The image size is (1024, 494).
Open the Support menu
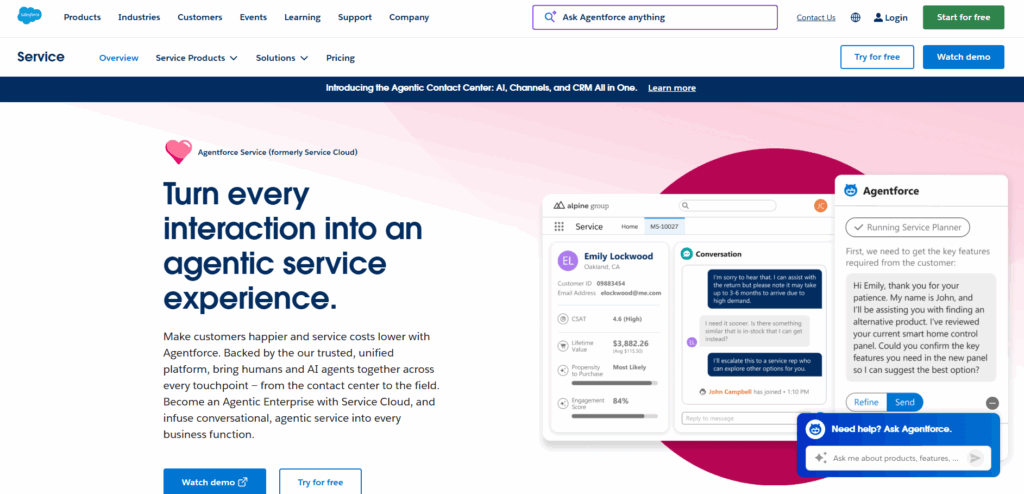coord(355,18)
